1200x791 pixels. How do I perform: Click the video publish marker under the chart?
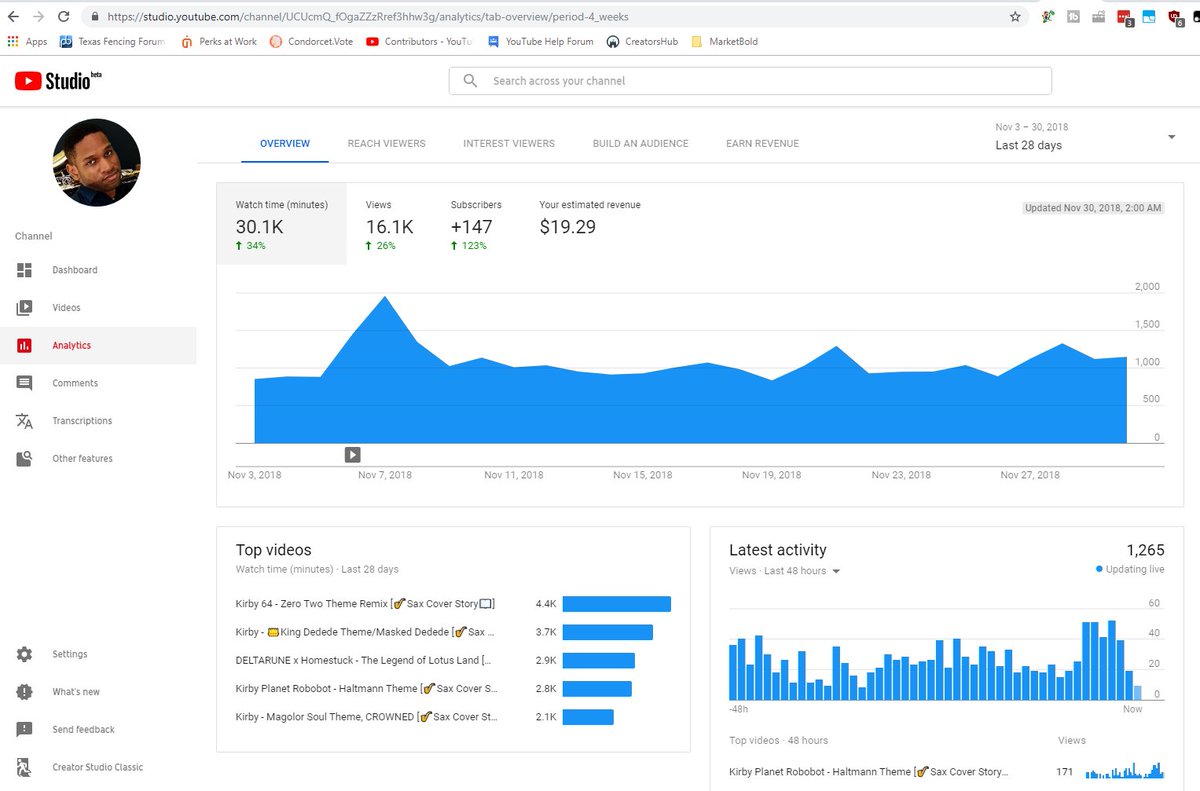click(352, 455)
